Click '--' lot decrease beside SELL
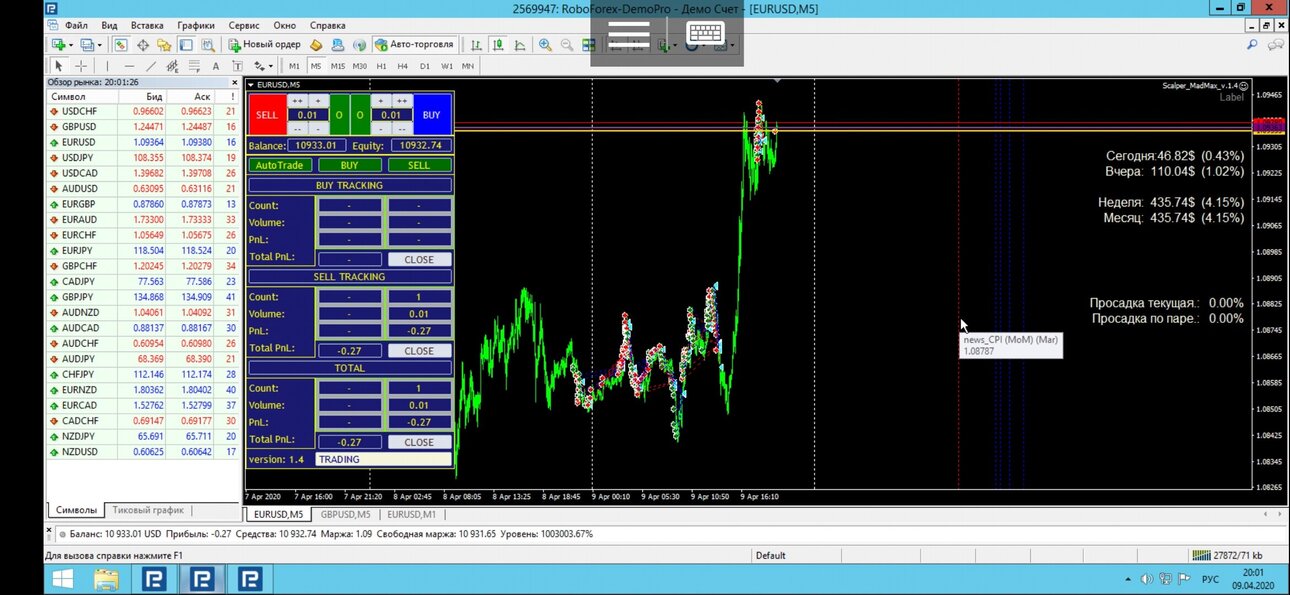Screen dimensions: 1290x595 (x=298, y=128)
